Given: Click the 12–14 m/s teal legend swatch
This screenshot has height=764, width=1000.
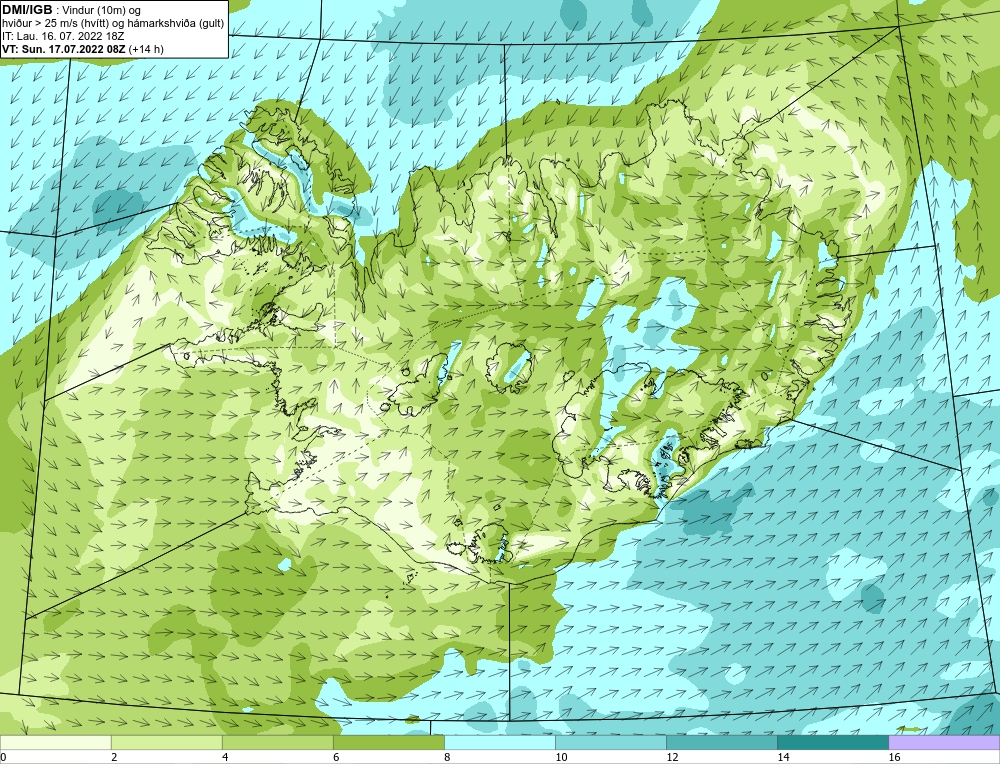Looking at the screenshot, I should (x=721, y=742).
